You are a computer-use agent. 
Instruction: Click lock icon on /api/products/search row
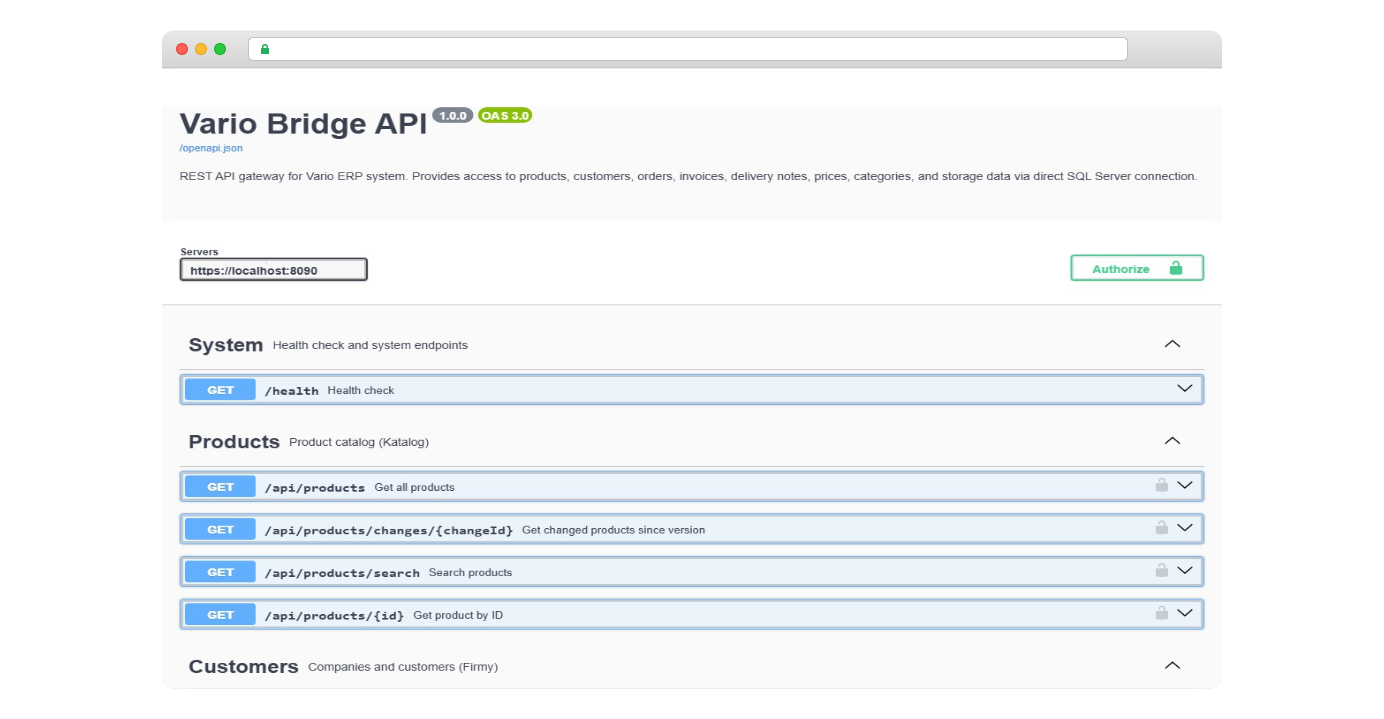point(1161,571)
